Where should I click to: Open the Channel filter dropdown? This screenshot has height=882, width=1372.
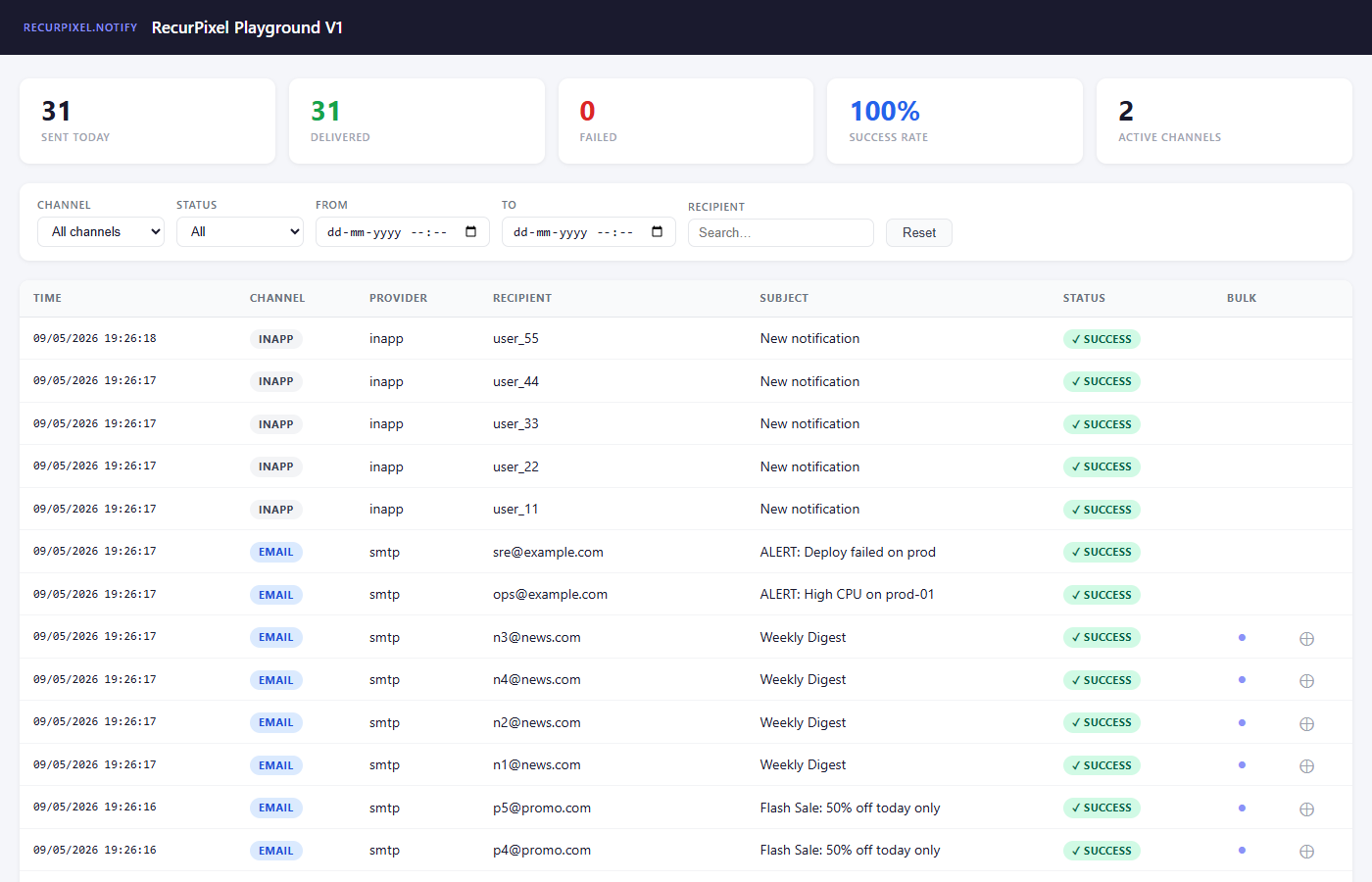(x=101, y=232)
